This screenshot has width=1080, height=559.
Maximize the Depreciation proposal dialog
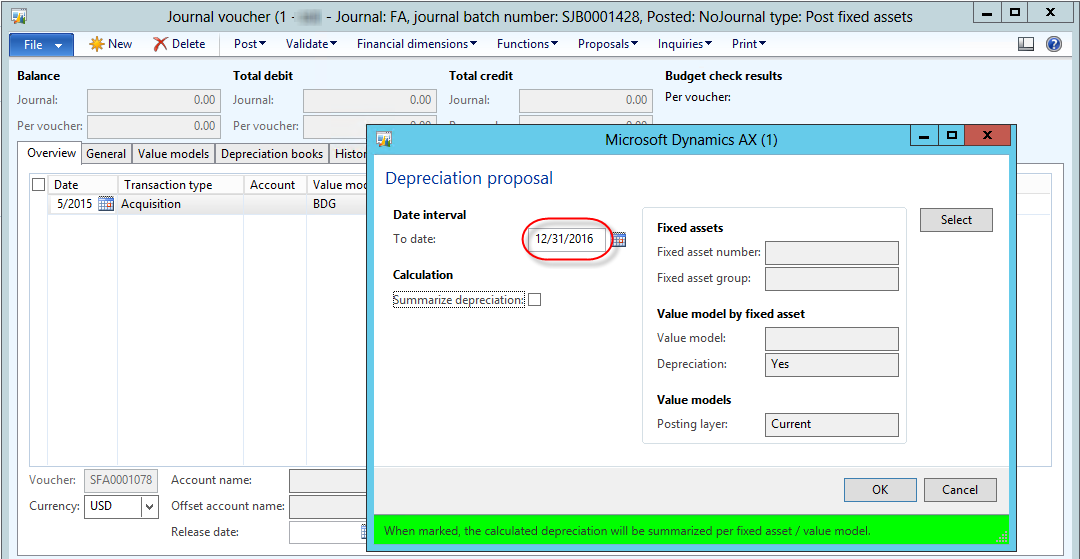[951, 136]
